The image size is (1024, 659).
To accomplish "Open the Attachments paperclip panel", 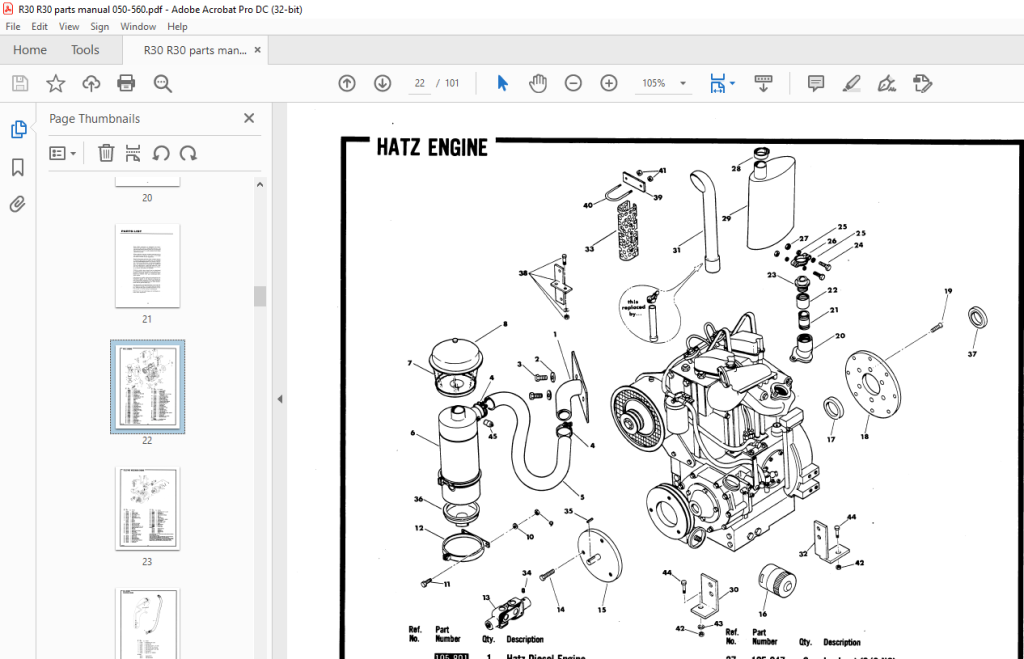I will [18, 204].
